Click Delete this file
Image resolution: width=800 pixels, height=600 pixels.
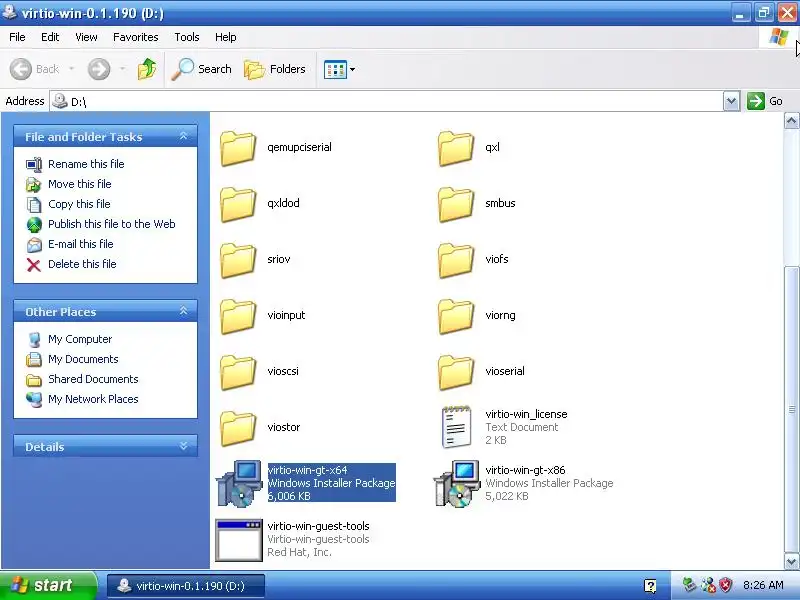pos(71,264)
